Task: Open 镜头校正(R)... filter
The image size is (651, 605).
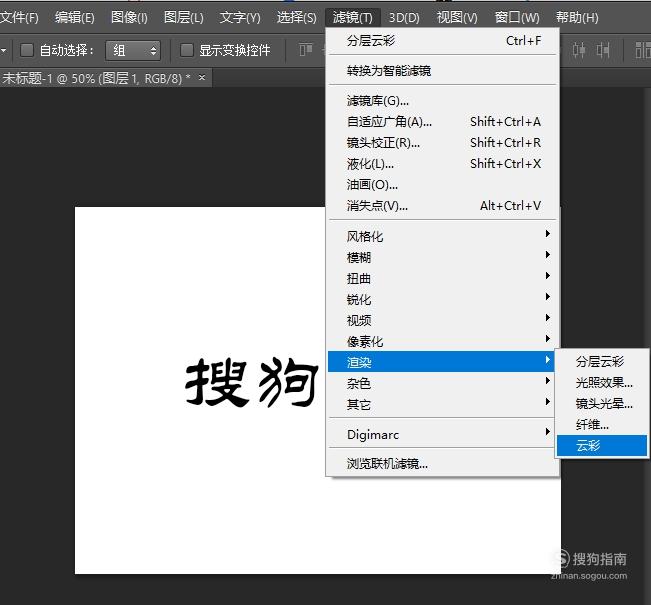Action: [x=443, y=143]
